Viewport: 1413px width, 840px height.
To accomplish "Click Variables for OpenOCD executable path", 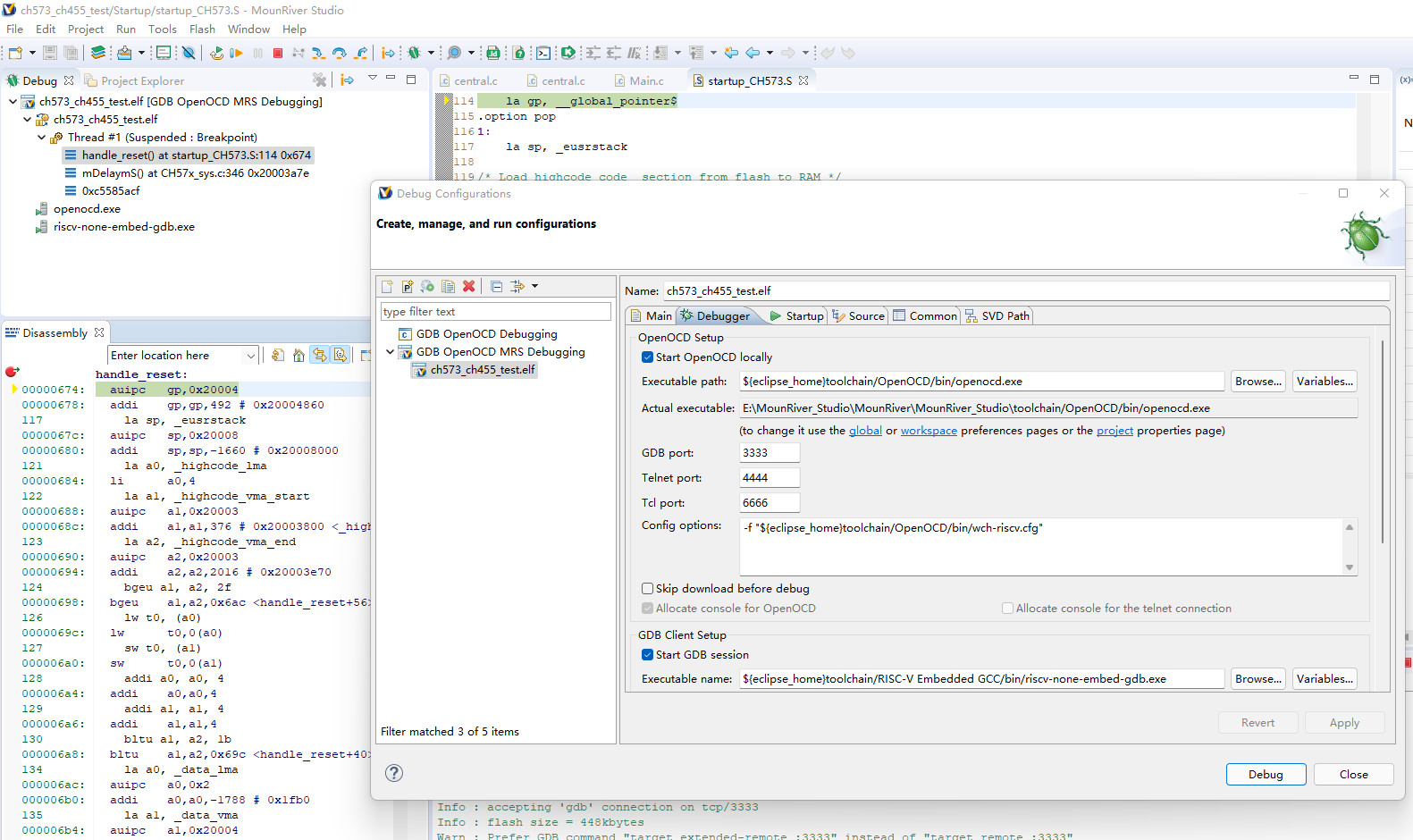I will click(x=1325, y=382).
